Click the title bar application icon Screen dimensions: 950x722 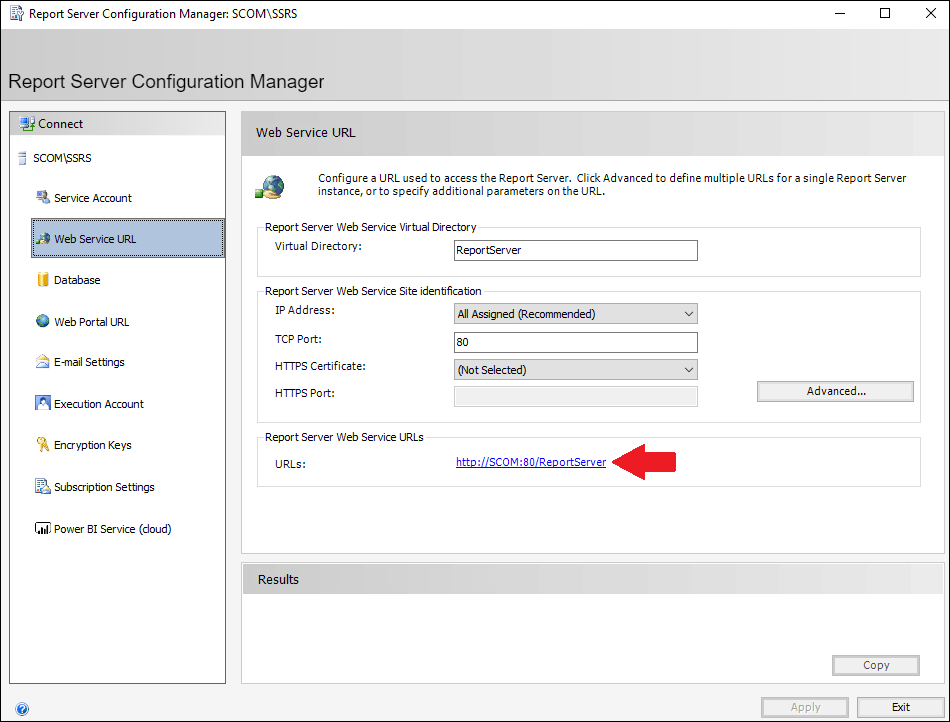[x=16, y=13]
